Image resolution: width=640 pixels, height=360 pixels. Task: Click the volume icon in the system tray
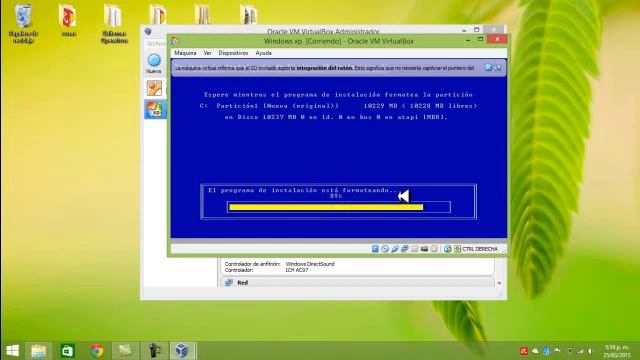click(x=590, y=351)
